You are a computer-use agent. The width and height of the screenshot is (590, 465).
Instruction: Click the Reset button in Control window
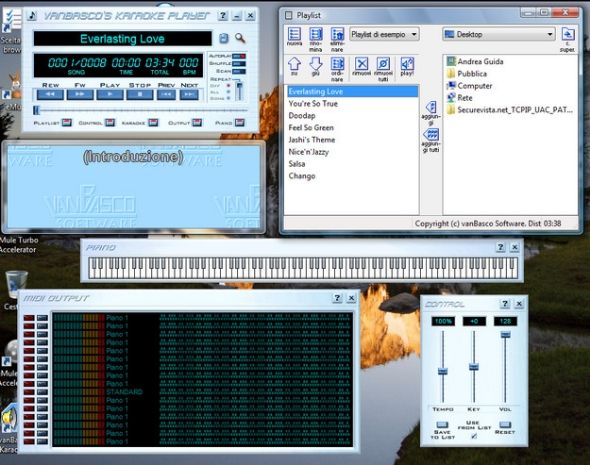[x=505, y=425]
